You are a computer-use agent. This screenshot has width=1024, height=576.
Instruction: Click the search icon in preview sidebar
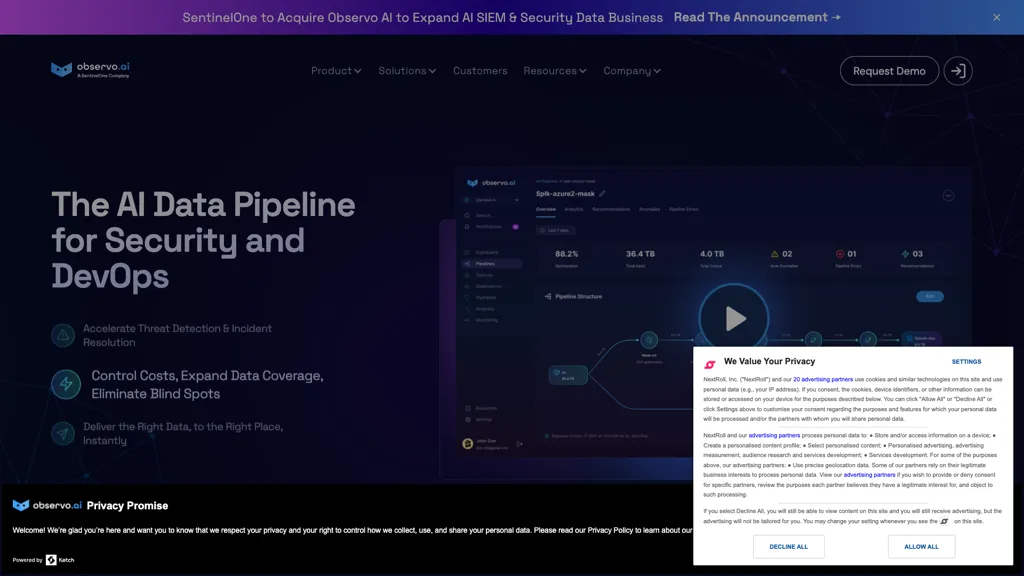point(467,215)
